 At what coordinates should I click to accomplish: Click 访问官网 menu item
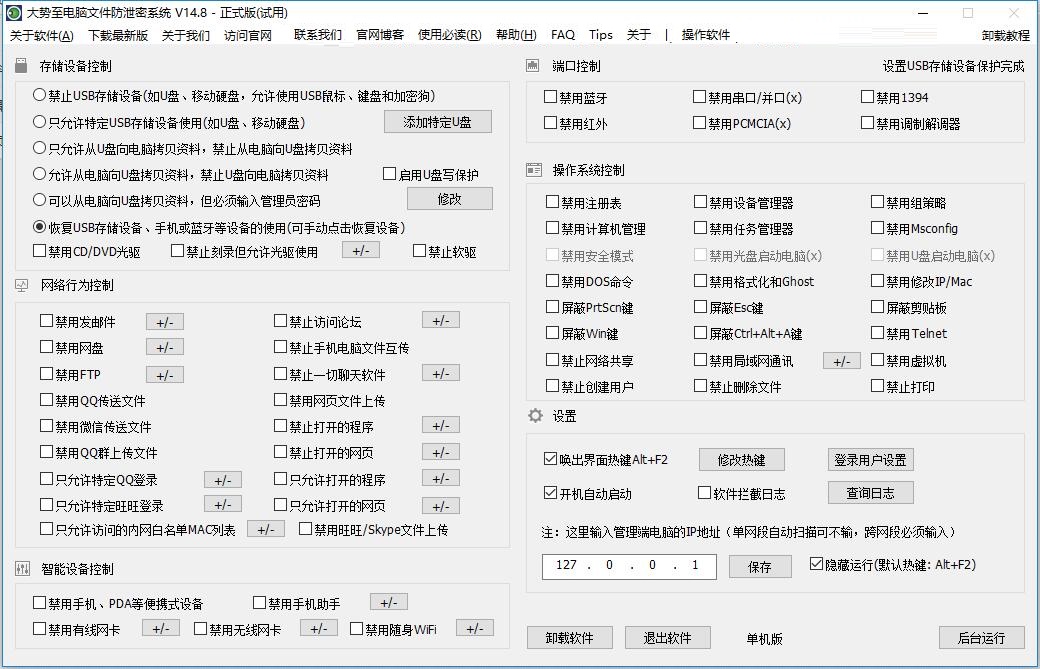(248, 35)
